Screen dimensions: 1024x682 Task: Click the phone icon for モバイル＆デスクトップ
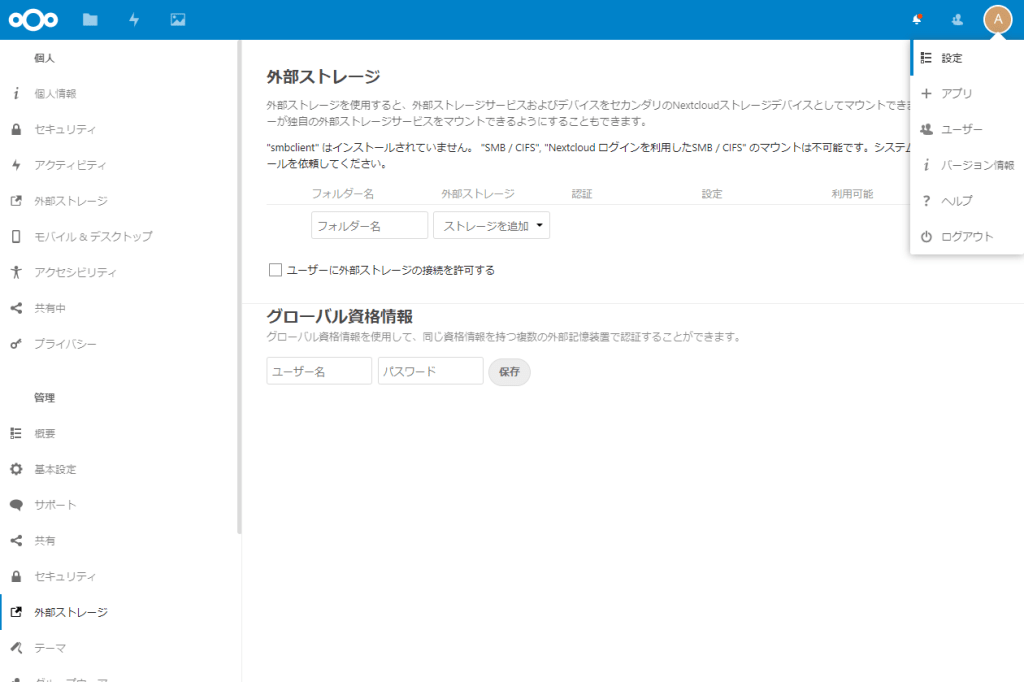(16, 236)
